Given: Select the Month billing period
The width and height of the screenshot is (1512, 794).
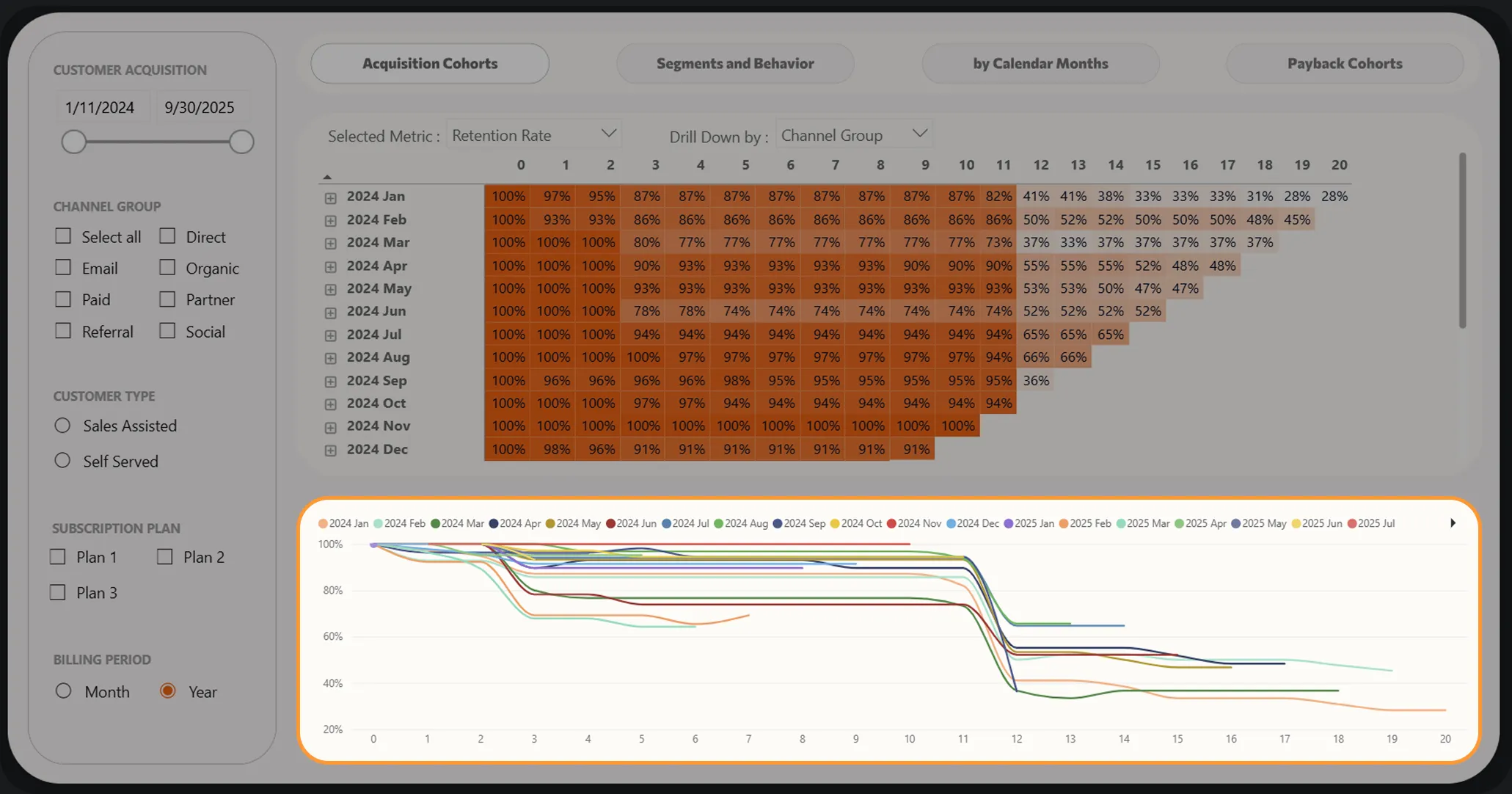Looking at the screenshot, I should [x=63, y=691].
